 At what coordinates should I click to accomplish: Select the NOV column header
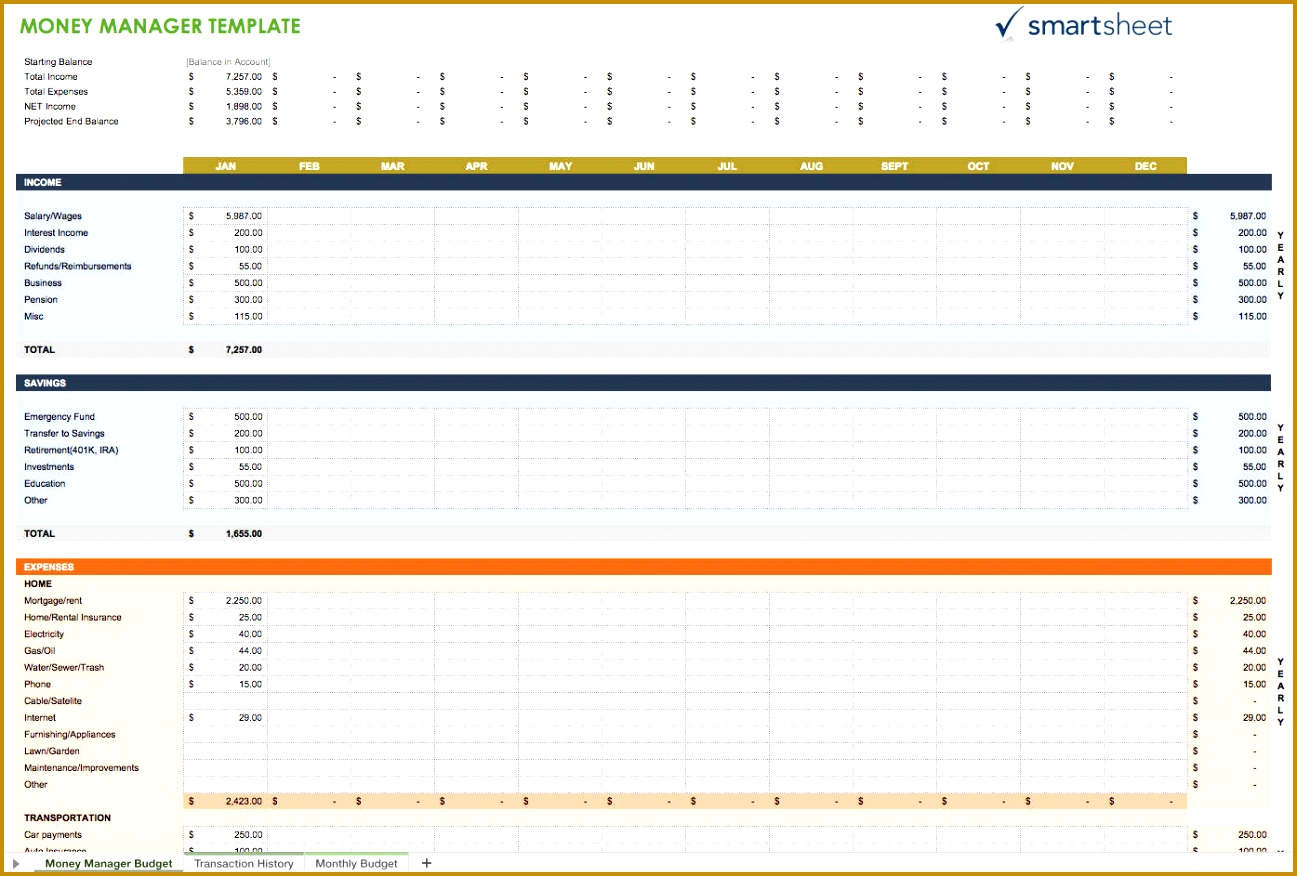(x=1062, y=166)
